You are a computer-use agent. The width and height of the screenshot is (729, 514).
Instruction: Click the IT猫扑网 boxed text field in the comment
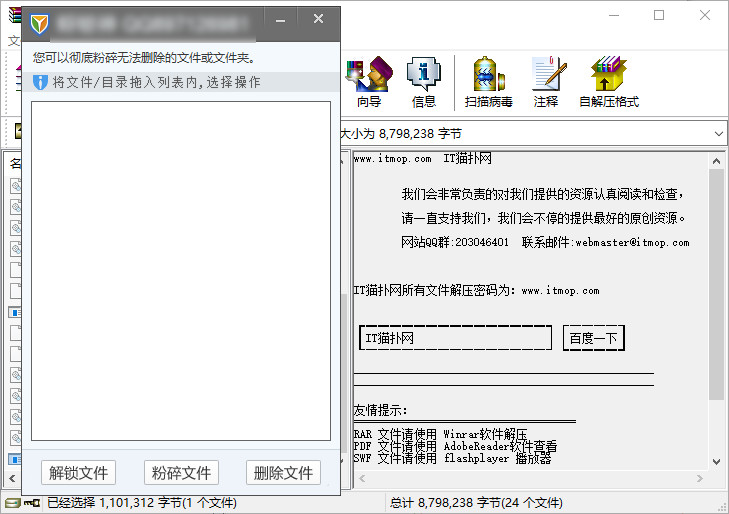click(456, 338)
